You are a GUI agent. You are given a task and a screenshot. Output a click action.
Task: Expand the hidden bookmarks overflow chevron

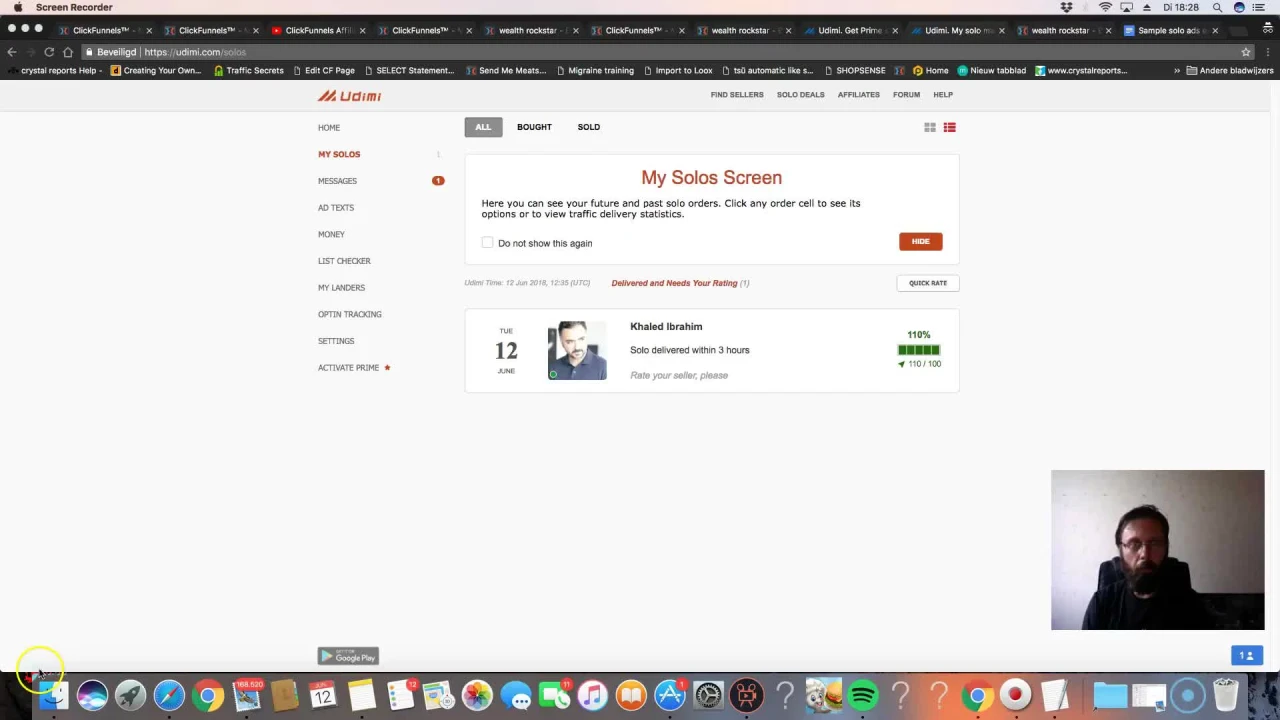1177,71
